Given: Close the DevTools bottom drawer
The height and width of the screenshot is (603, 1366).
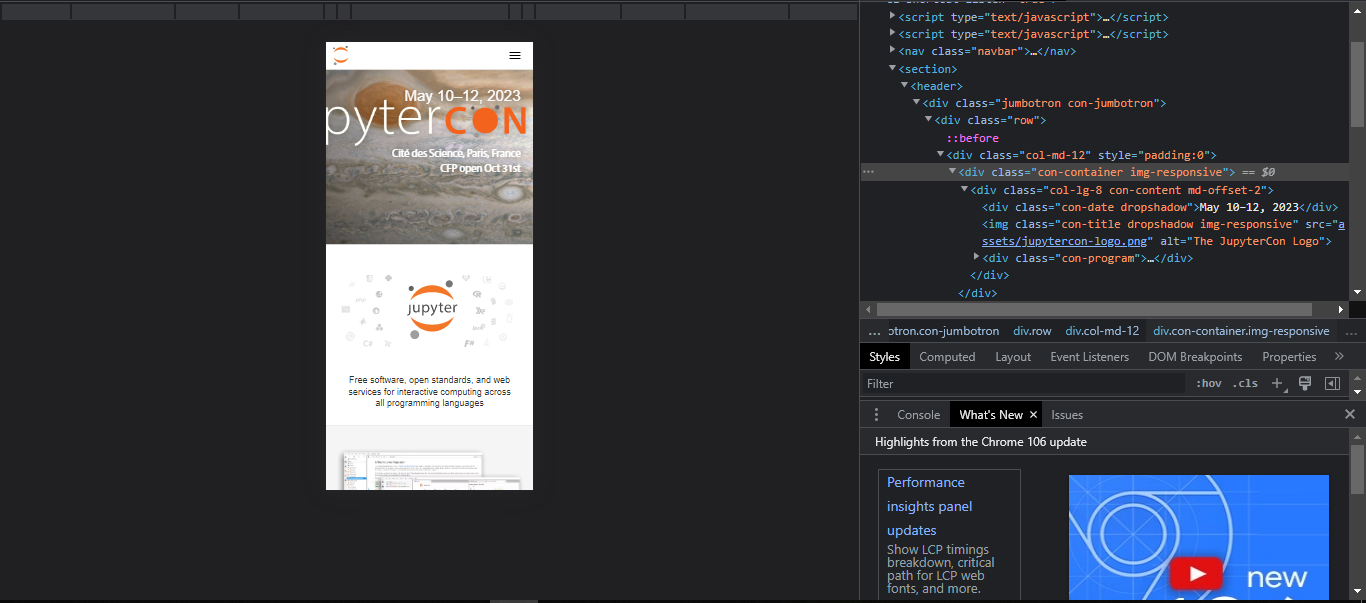Looking at the screenshot, I should (1350, 414).
